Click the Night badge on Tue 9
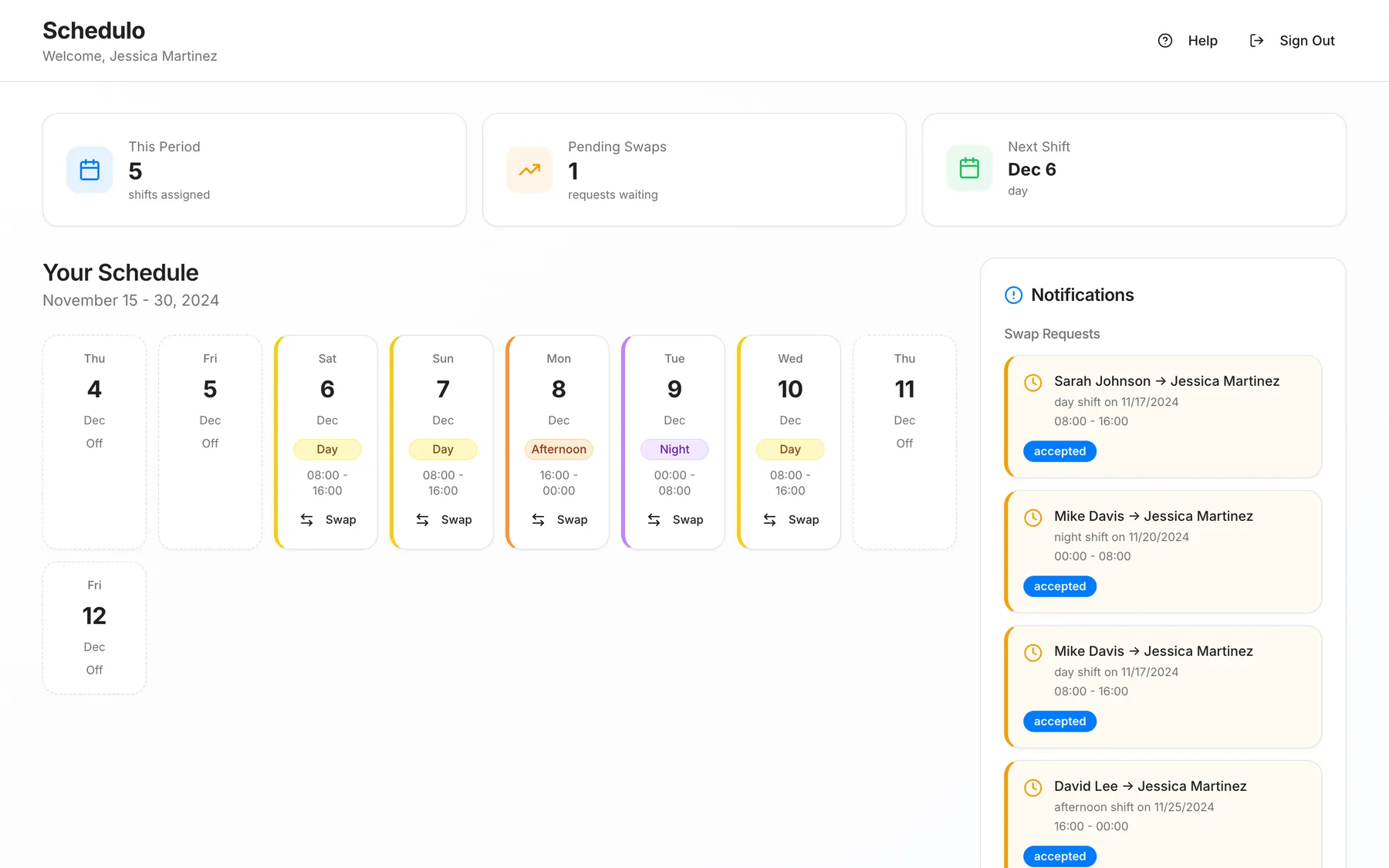Image resolution: width=1389 pixels, height=868 pixels. [674, 449]
